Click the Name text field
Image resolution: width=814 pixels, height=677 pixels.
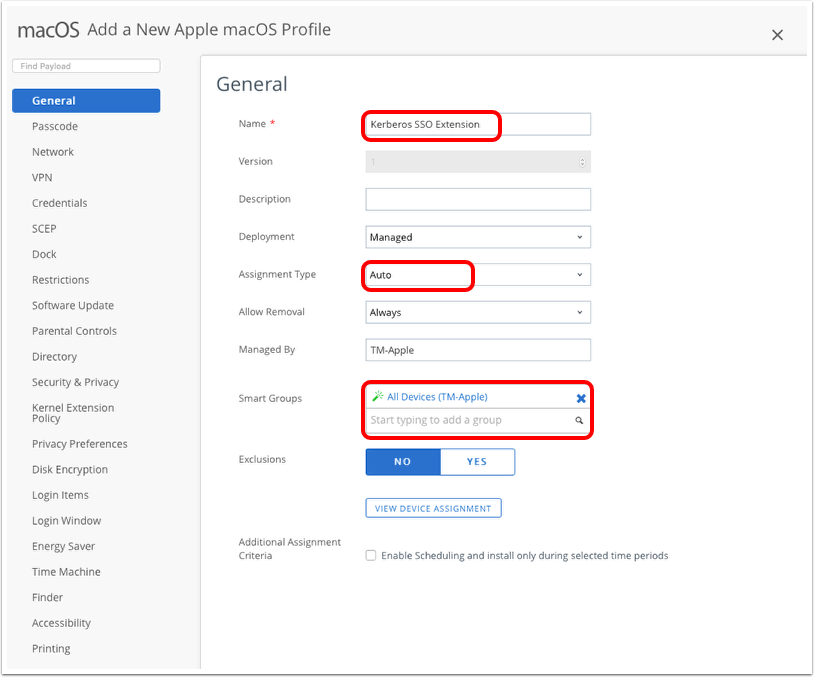tap(478, 124)
